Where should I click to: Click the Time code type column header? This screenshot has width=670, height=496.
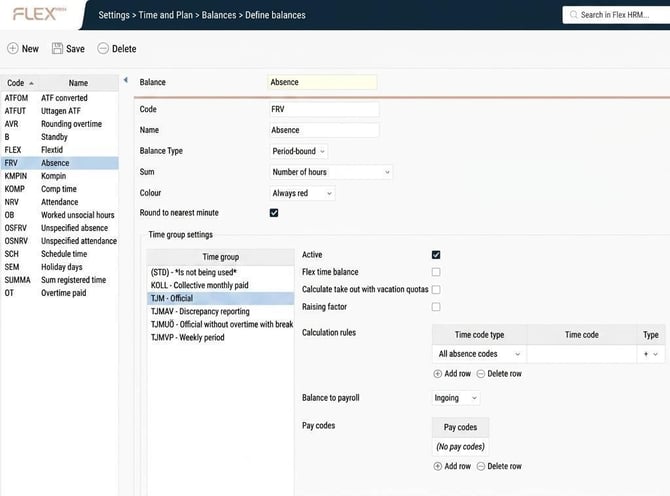pos(479,335)
